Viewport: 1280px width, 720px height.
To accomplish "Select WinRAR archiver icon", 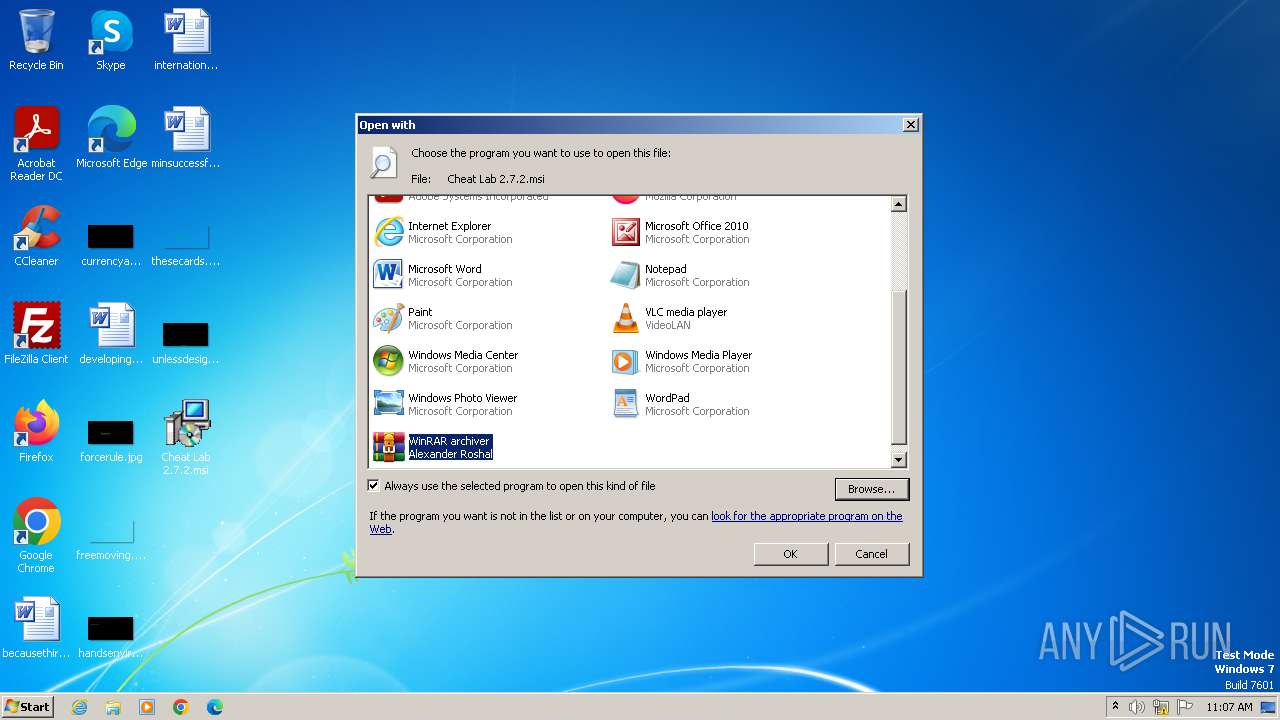I will click(388, 447).
